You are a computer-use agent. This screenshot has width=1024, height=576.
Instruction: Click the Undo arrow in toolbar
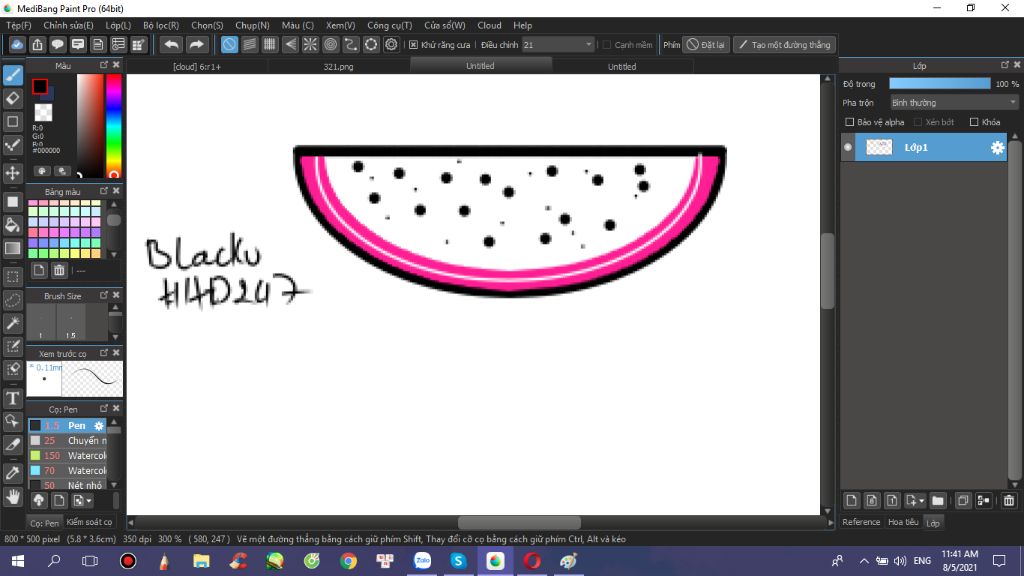coord(171,44)
